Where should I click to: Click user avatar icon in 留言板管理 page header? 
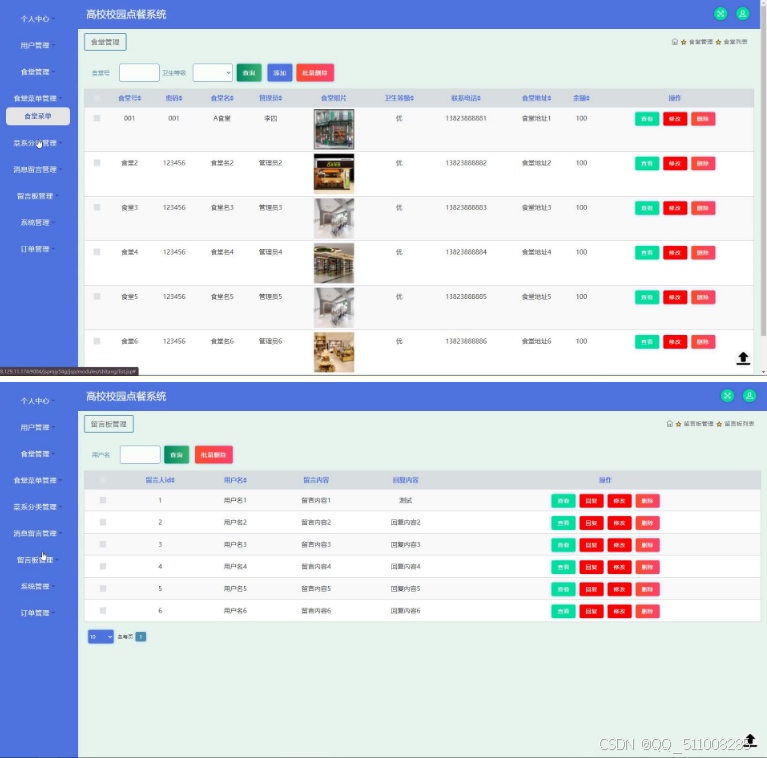click(749, 396)
